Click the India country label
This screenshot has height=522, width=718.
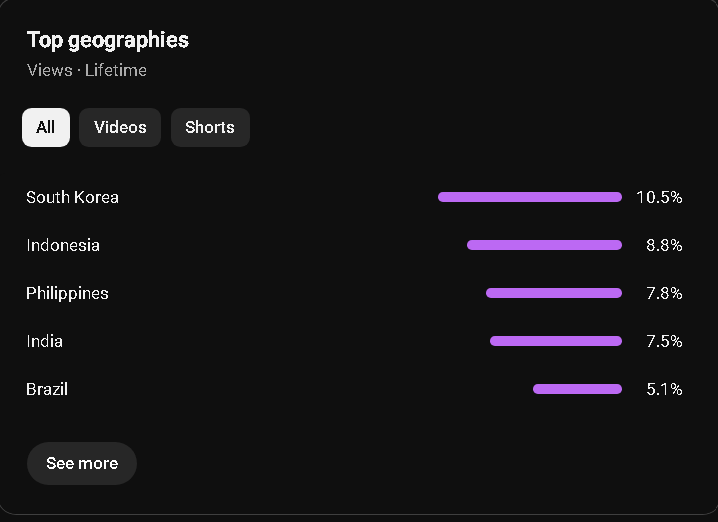click(x=44, y=342)
